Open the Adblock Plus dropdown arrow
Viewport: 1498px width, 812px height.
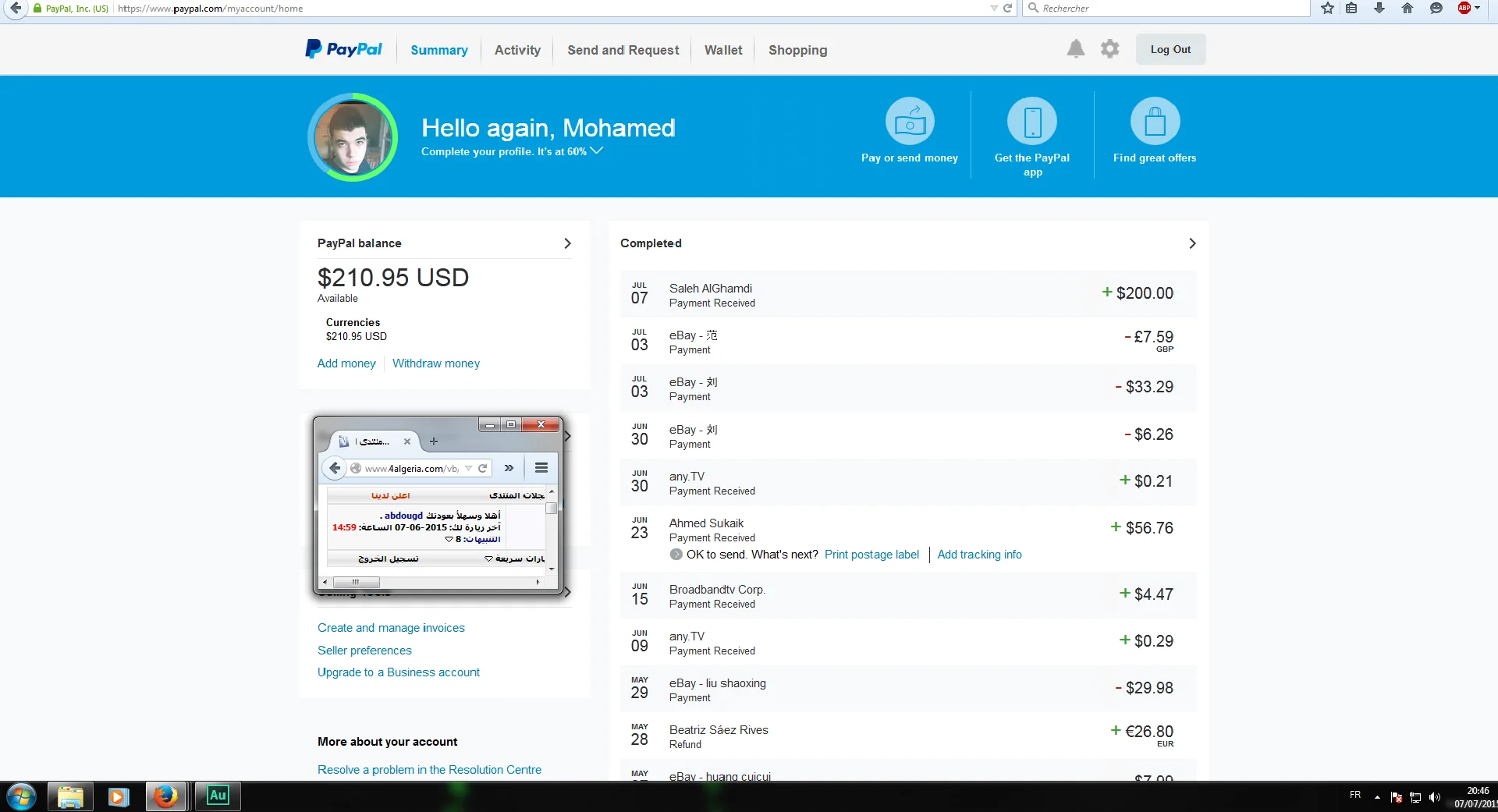click(x=1477, y=9)
